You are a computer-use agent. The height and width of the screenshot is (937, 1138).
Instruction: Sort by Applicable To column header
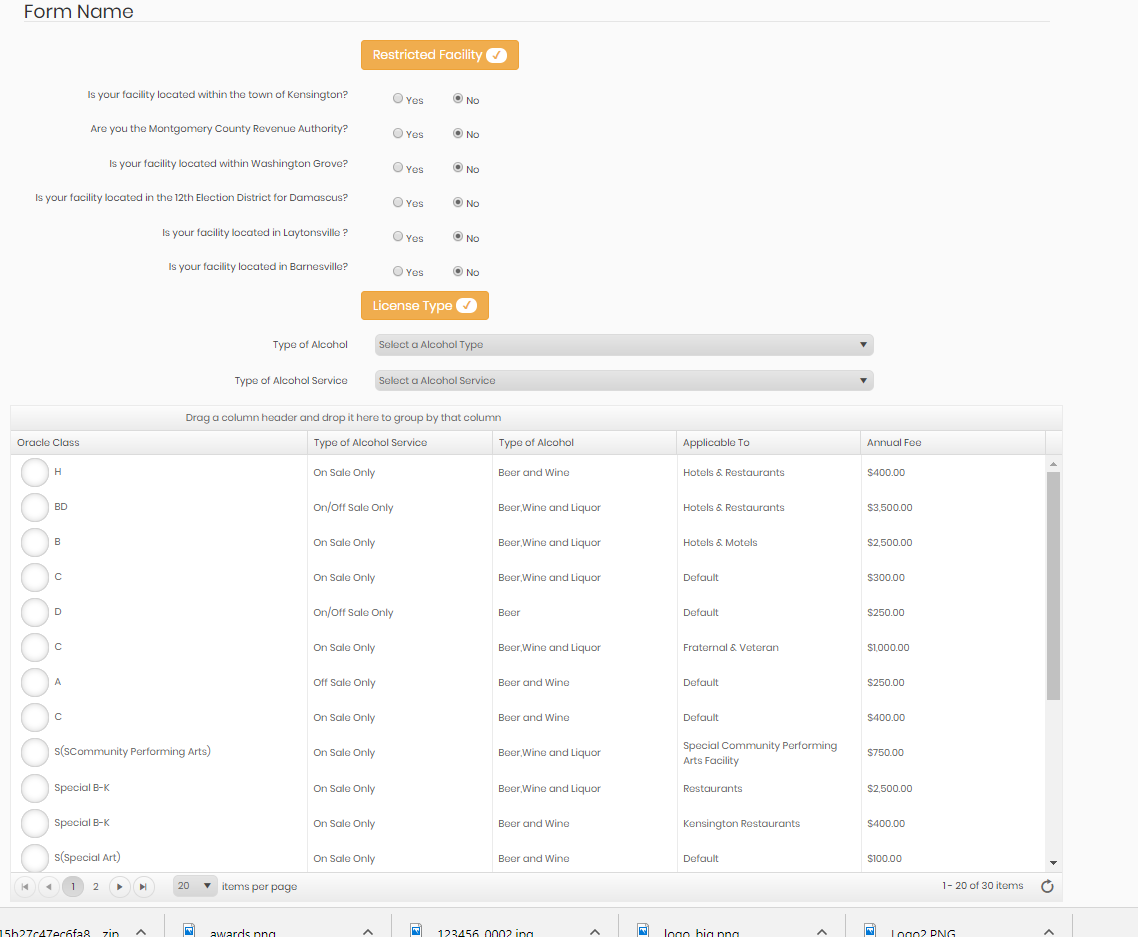pyautogui.click(x=716, y=442)
